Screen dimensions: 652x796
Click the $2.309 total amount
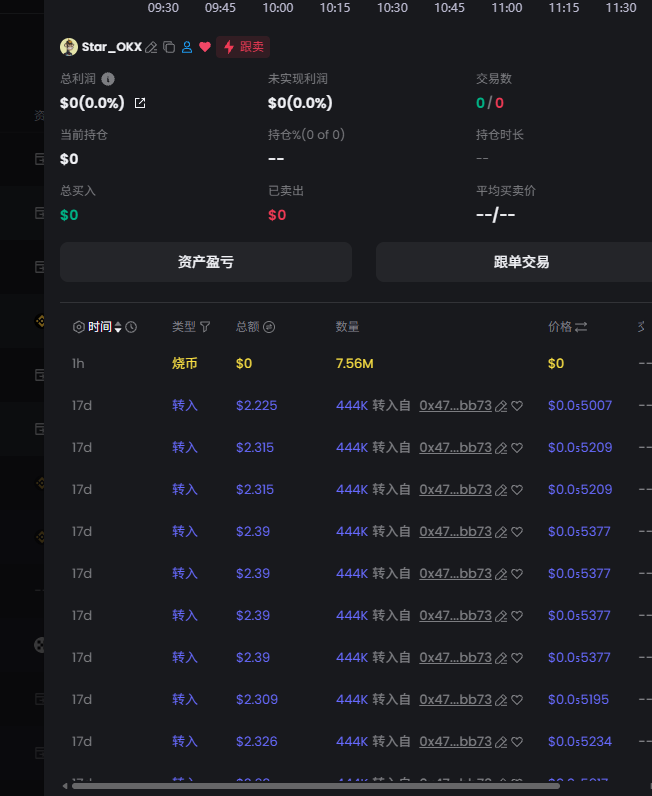coord(257,700)
